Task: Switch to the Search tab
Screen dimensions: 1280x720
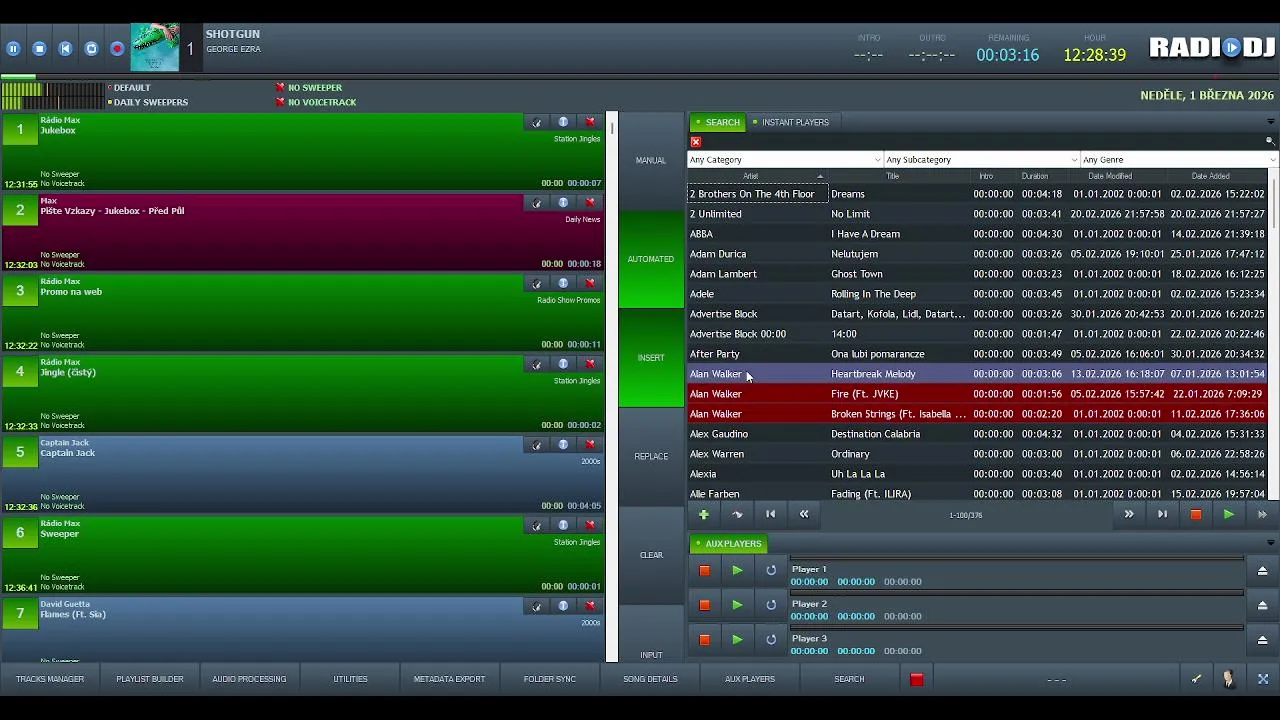Action: pyautogui.click(x=717, y=122)
